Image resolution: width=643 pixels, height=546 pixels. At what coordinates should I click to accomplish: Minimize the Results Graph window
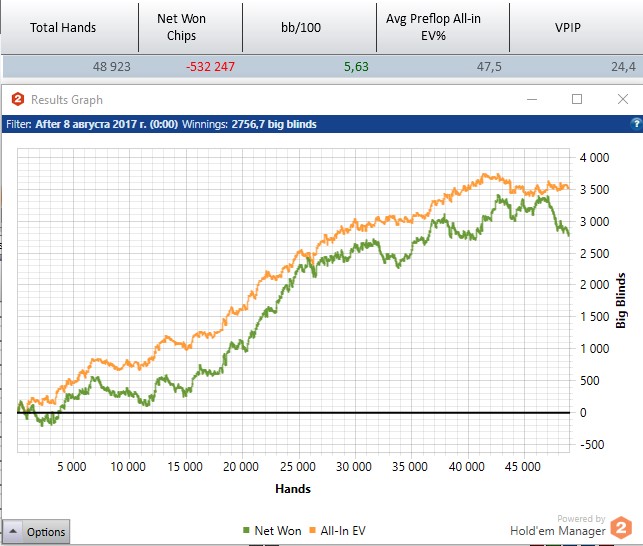[x=532, y=99]
